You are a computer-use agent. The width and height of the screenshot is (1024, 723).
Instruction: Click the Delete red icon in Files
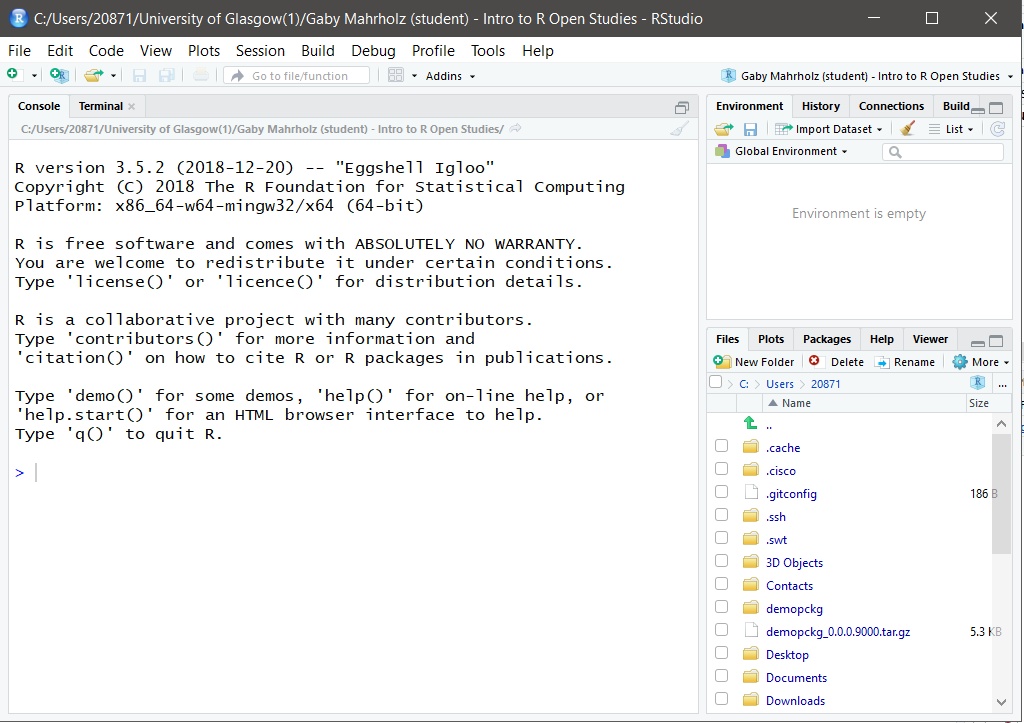click(x=814, y=361)
